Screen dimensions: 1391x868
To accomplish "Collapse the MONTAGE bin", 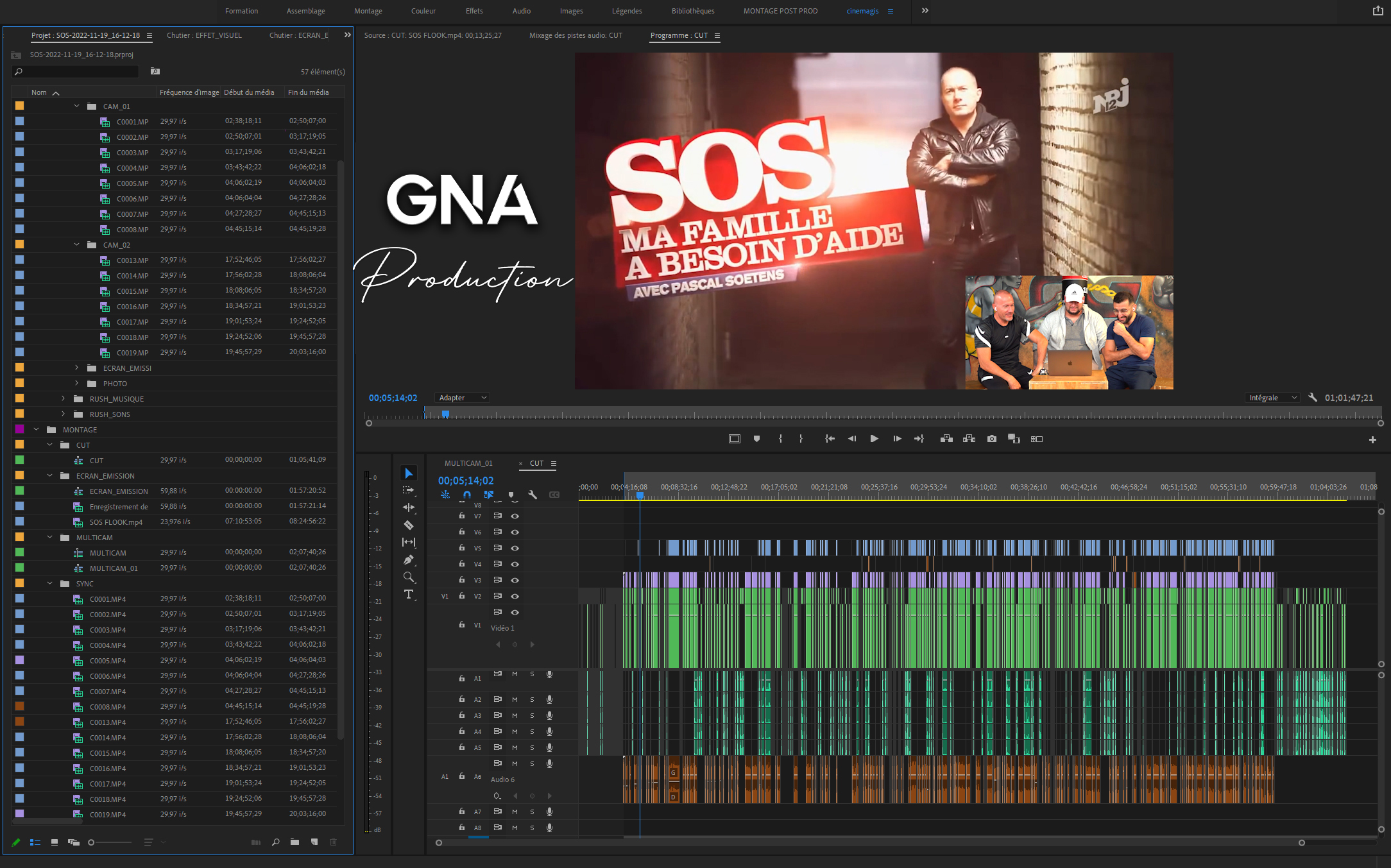I will pyautogui.click(x=37, y=429).
